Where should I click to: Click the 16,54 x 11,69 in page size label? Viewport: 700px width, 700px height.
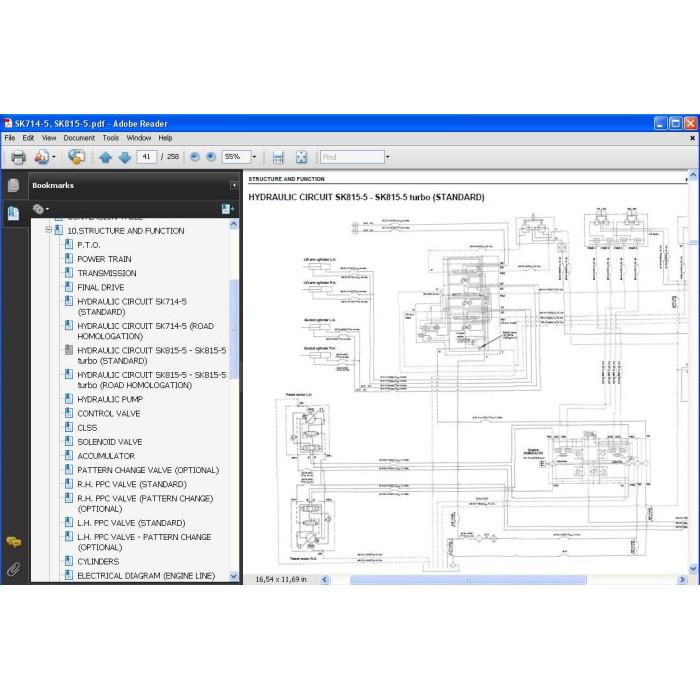[281, 579]
